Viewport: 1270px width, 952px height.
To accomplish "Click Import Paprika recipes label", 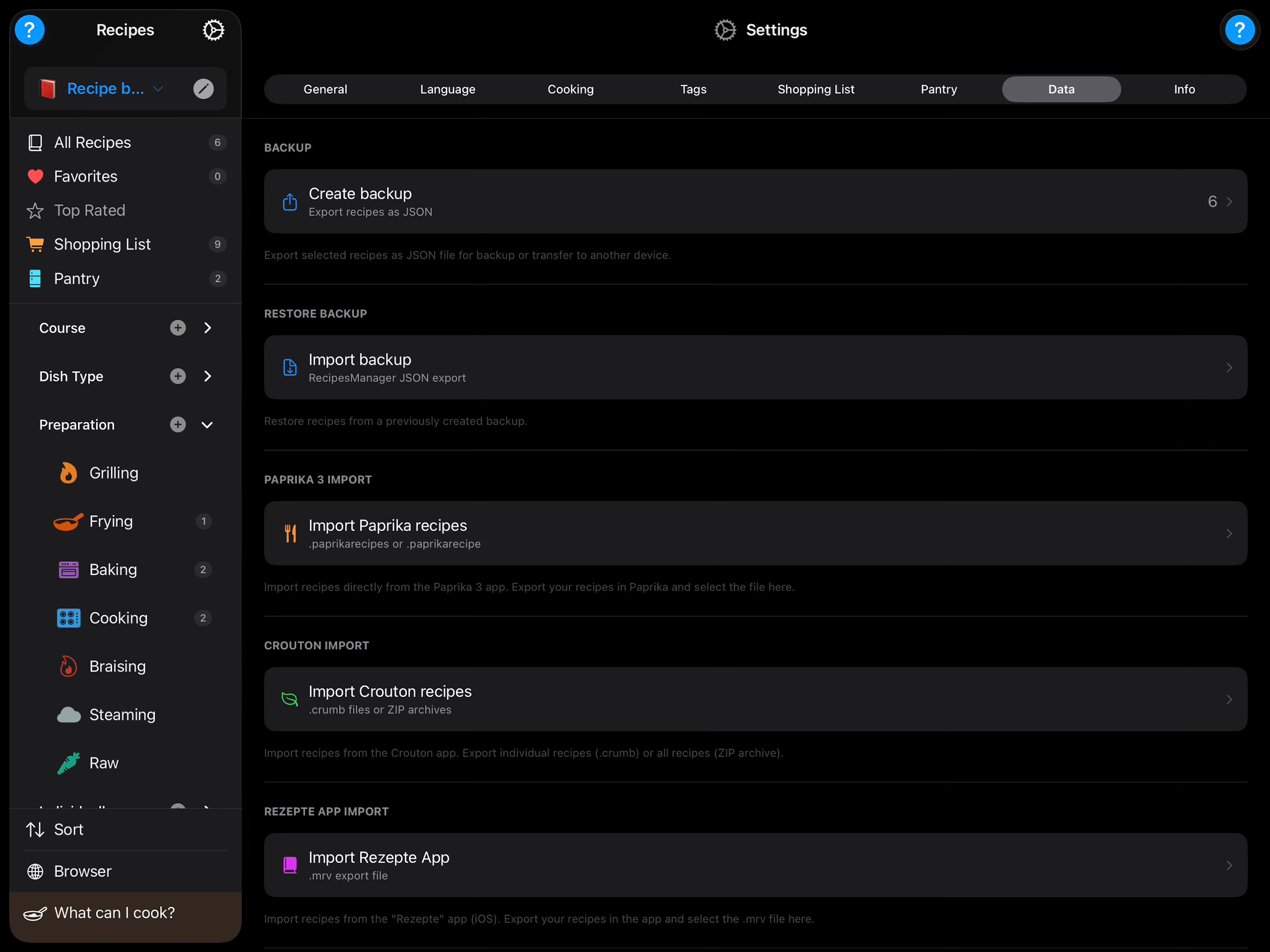I will (x=388, y=526).
